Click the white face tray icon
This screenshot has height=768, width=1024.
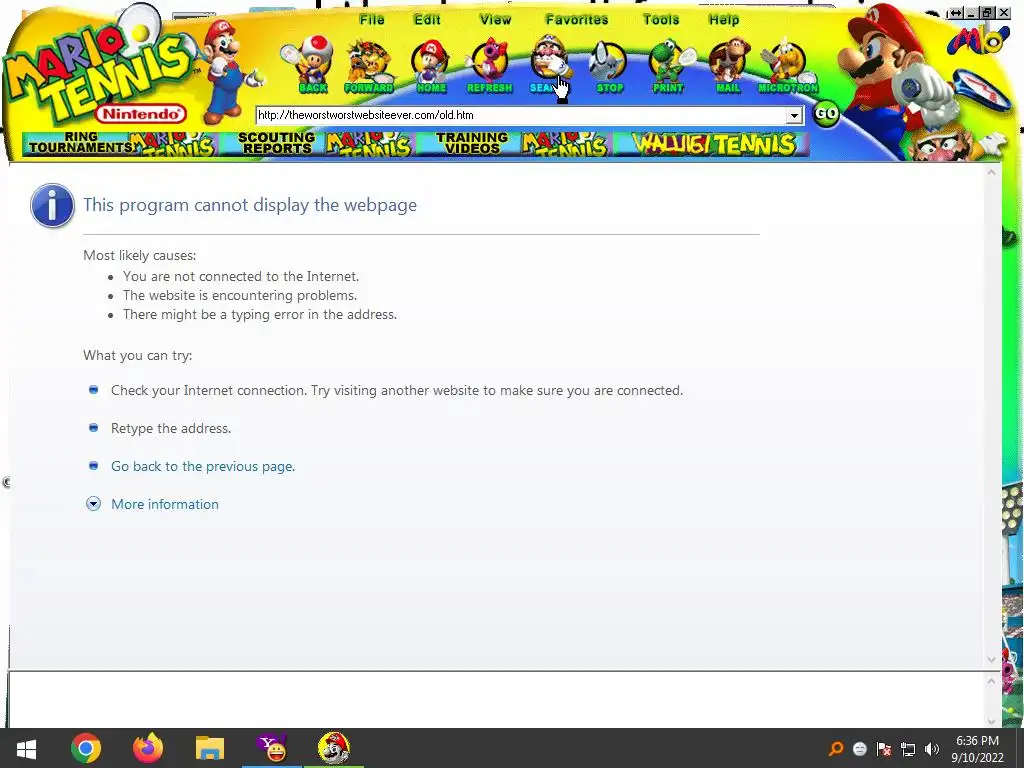[x=860, y=749]
